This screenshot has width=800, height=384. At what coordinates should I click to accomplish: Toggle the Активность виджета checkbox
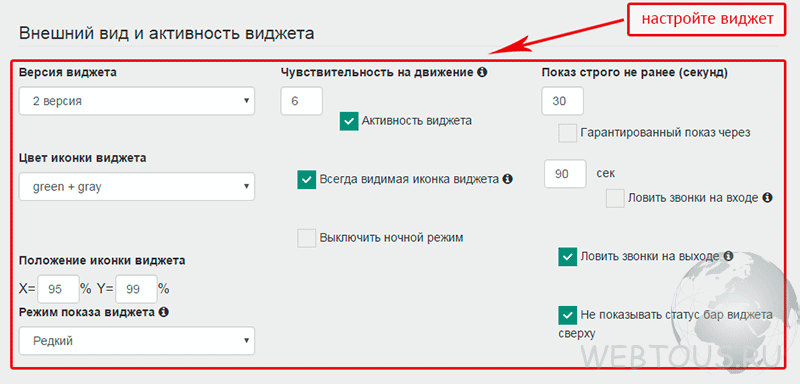[349, 121]
